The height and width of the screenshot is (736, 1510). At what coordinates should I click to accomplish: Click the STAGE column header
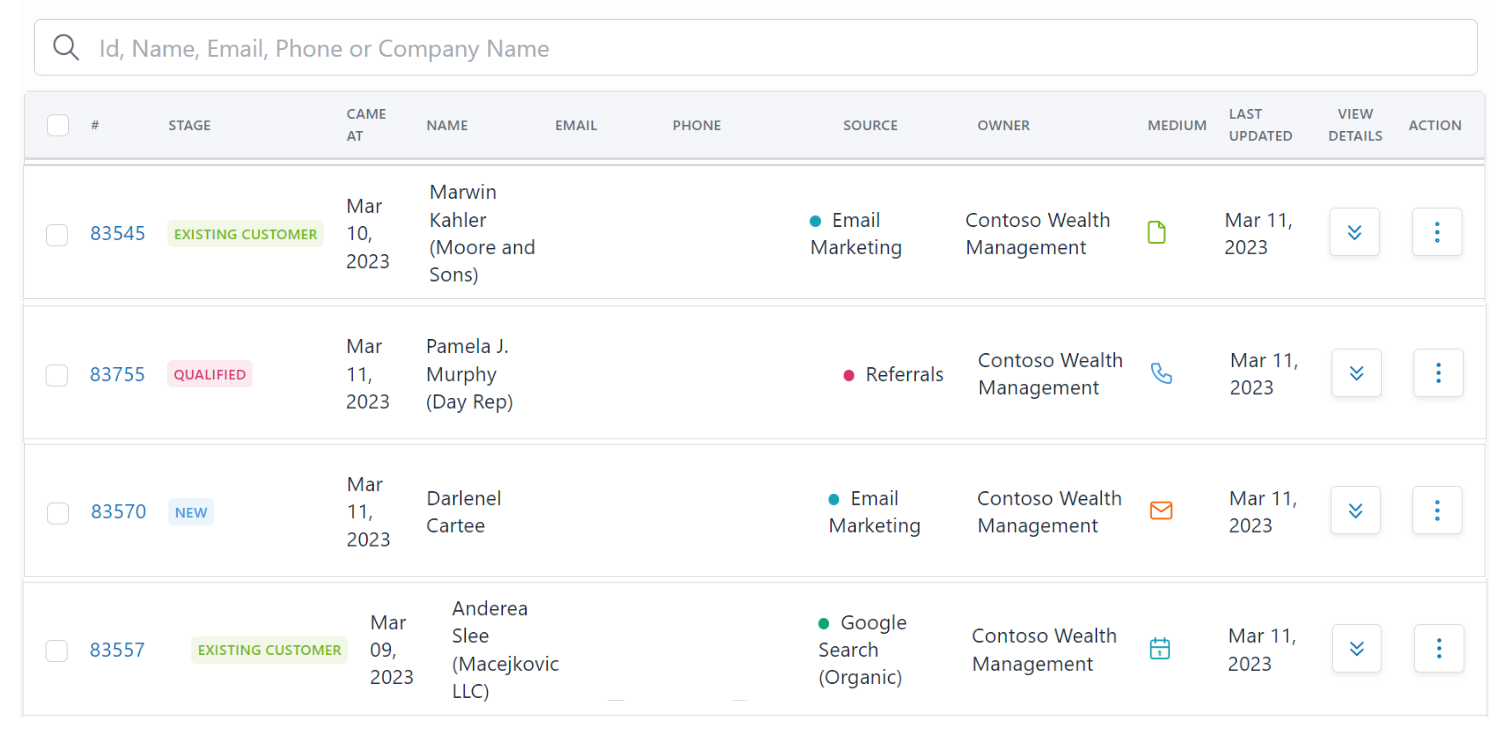(189, 125)
